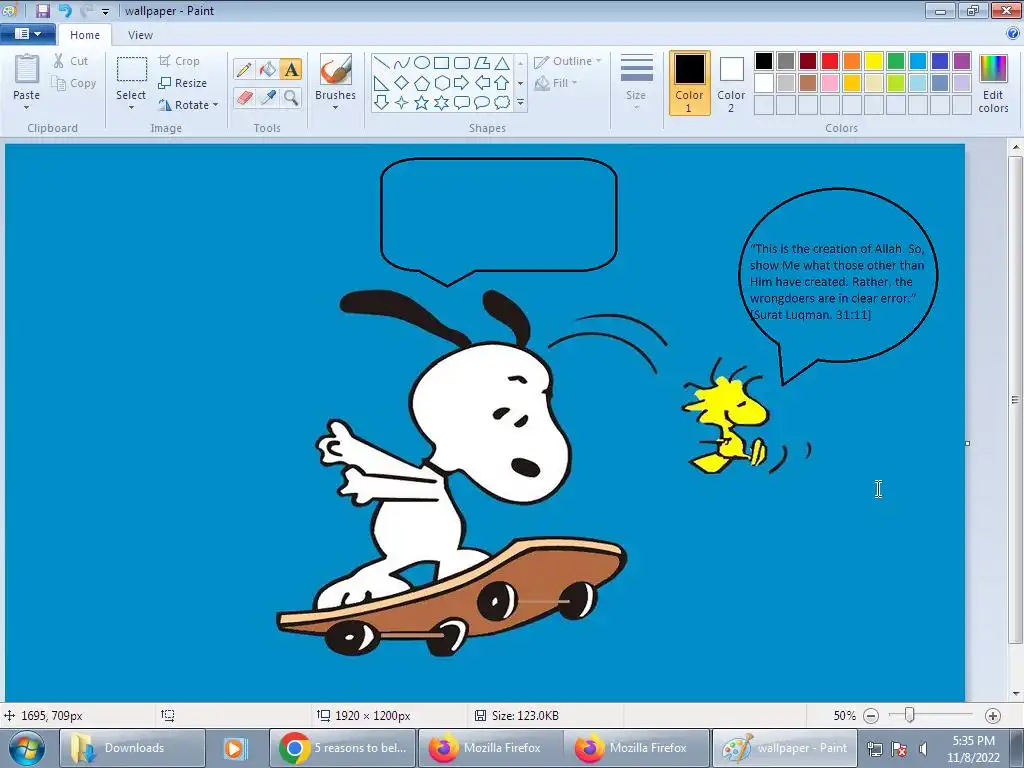Choose the Diamond shape
Viewport: 1024px width, 768px height.
402,83
